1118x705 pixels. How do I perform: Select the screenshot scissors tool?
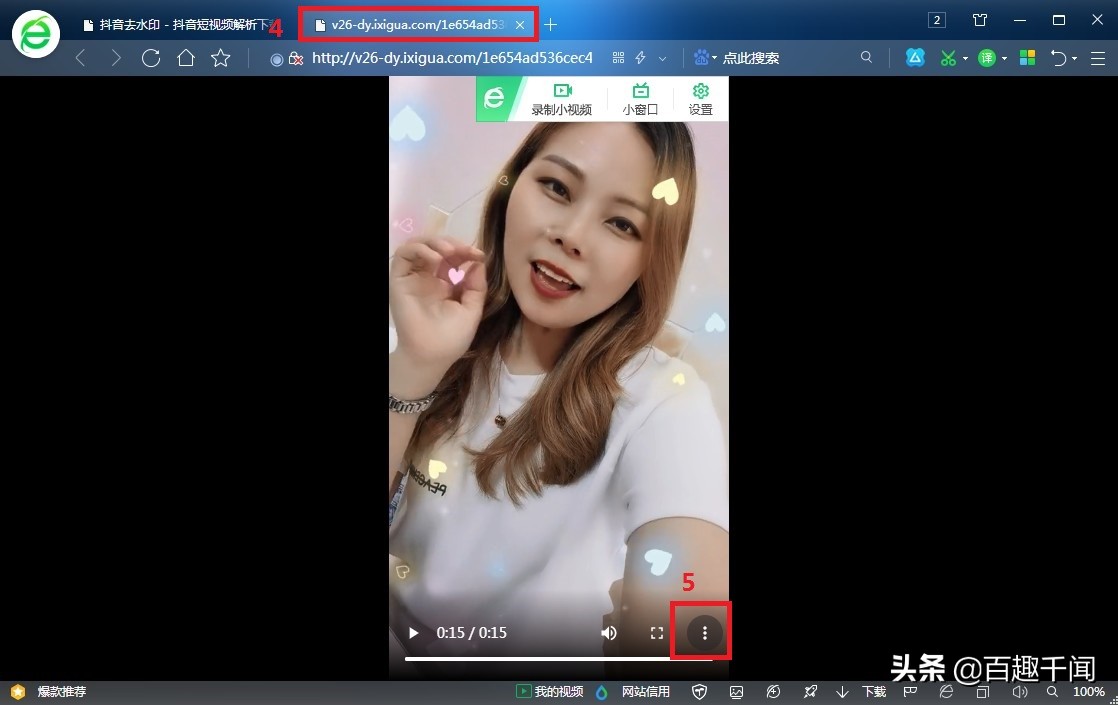948,57
